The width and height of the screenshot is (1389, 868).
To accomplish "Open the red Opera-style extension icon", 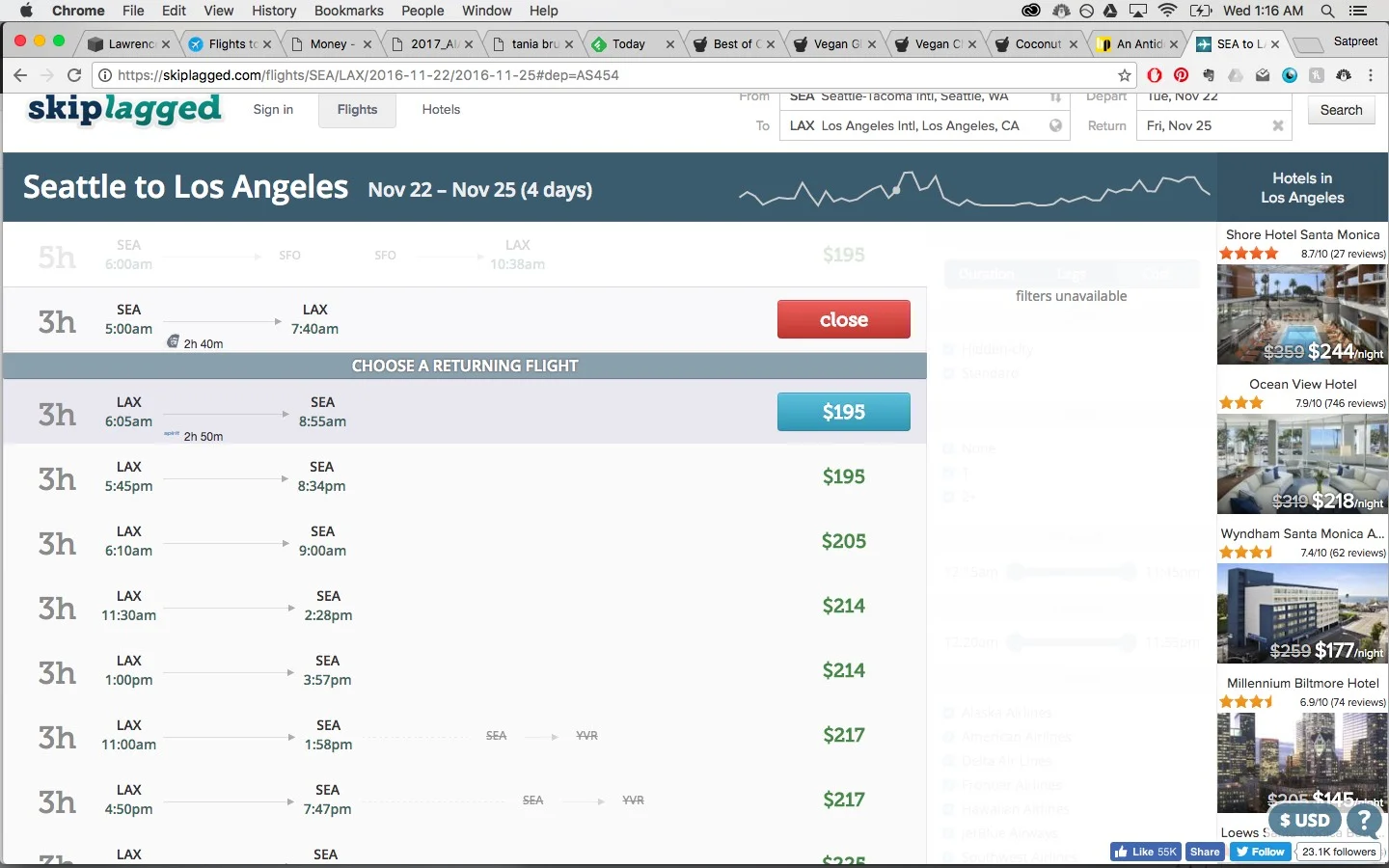I will point(1155,75).
